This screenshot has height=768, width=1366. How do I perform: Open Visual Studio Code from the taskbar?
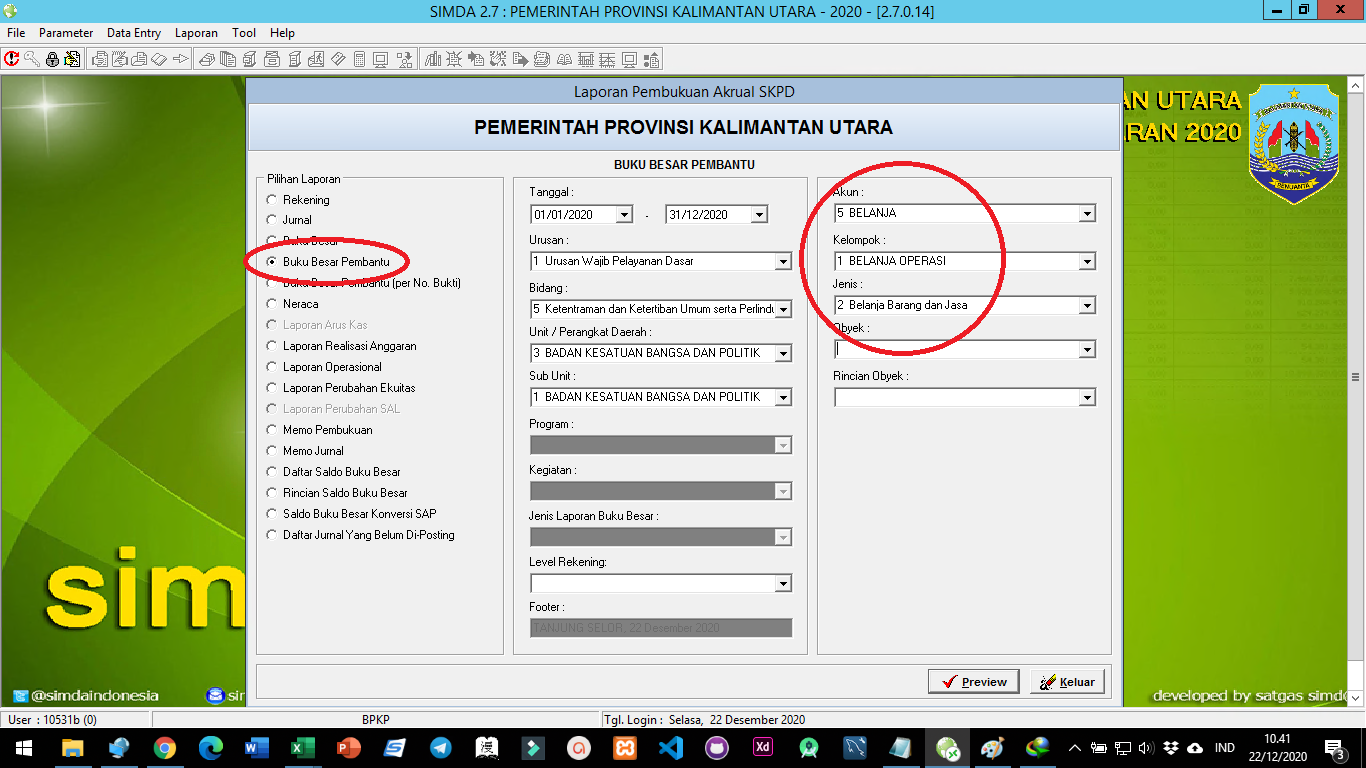[671, 748]
